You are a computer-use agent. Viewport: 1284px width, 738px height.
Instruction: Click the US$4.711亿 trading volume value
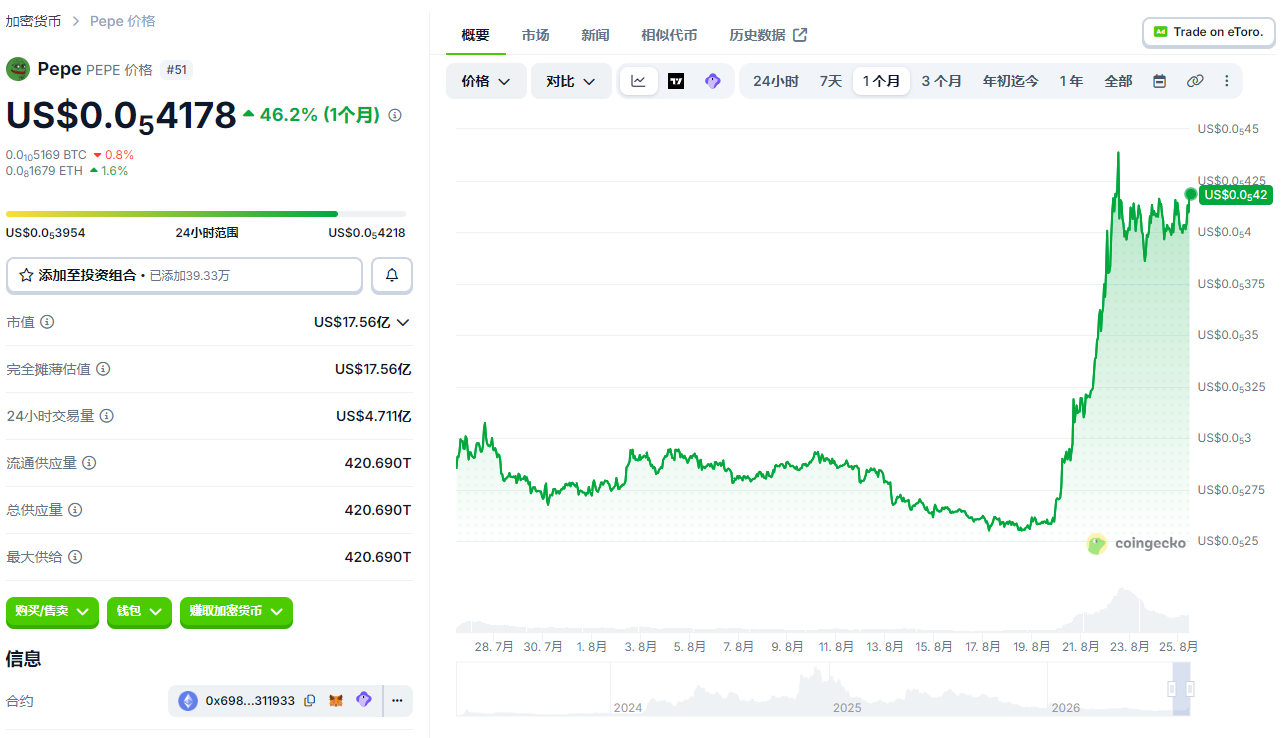(373, 416)
